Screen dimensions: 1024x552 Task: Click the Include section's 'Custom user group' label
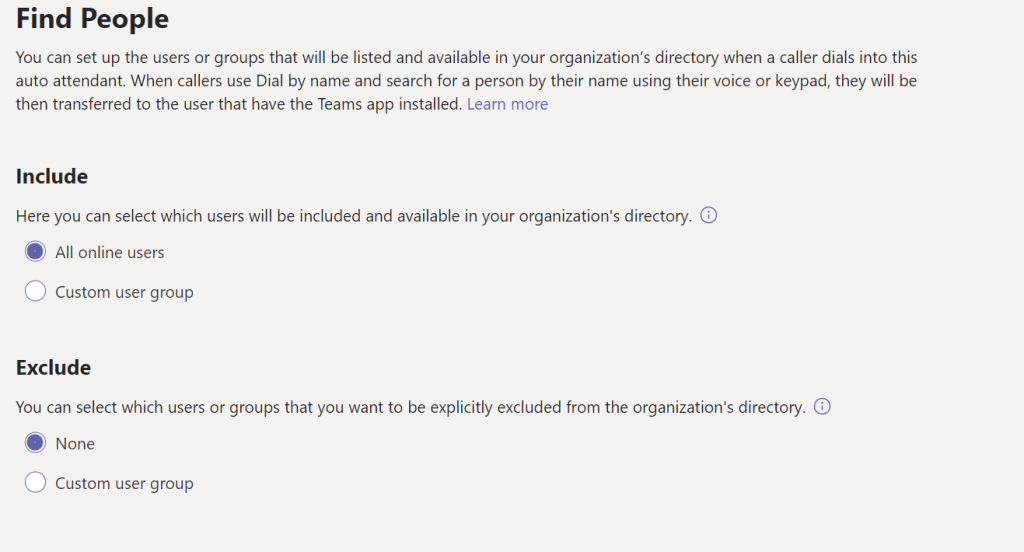coord(124,292)
